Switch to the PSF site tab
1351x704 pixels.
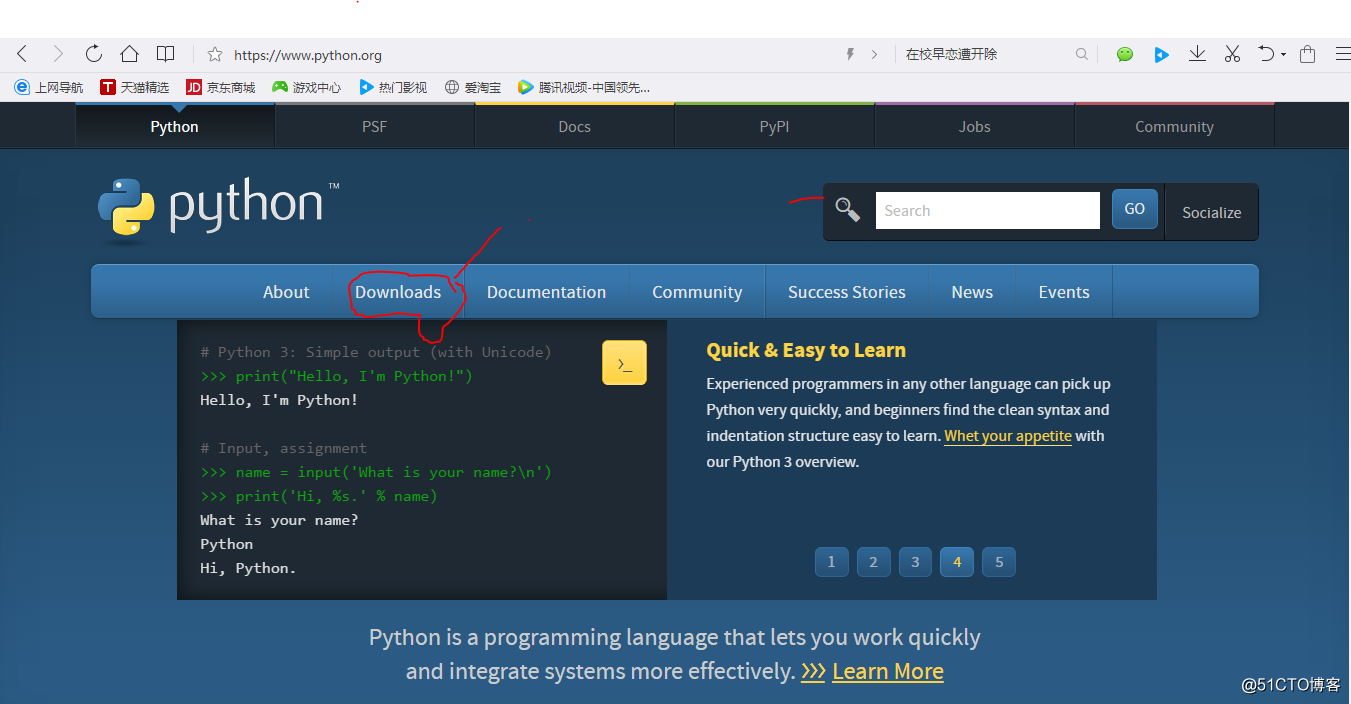tap(375, 126)
